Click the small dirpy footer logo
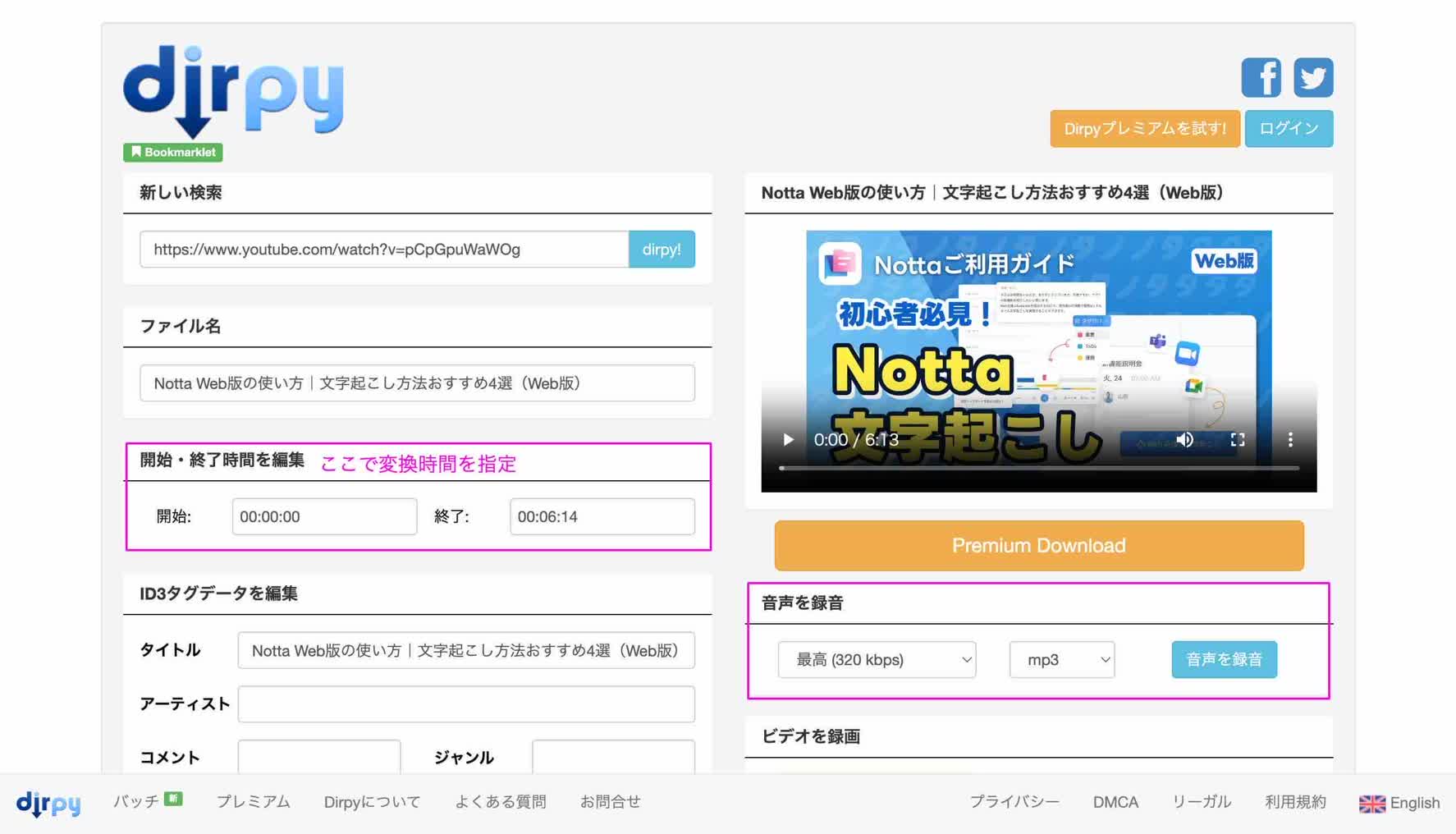The height and width of the screenshot is (834, 1456). point(48,803)
